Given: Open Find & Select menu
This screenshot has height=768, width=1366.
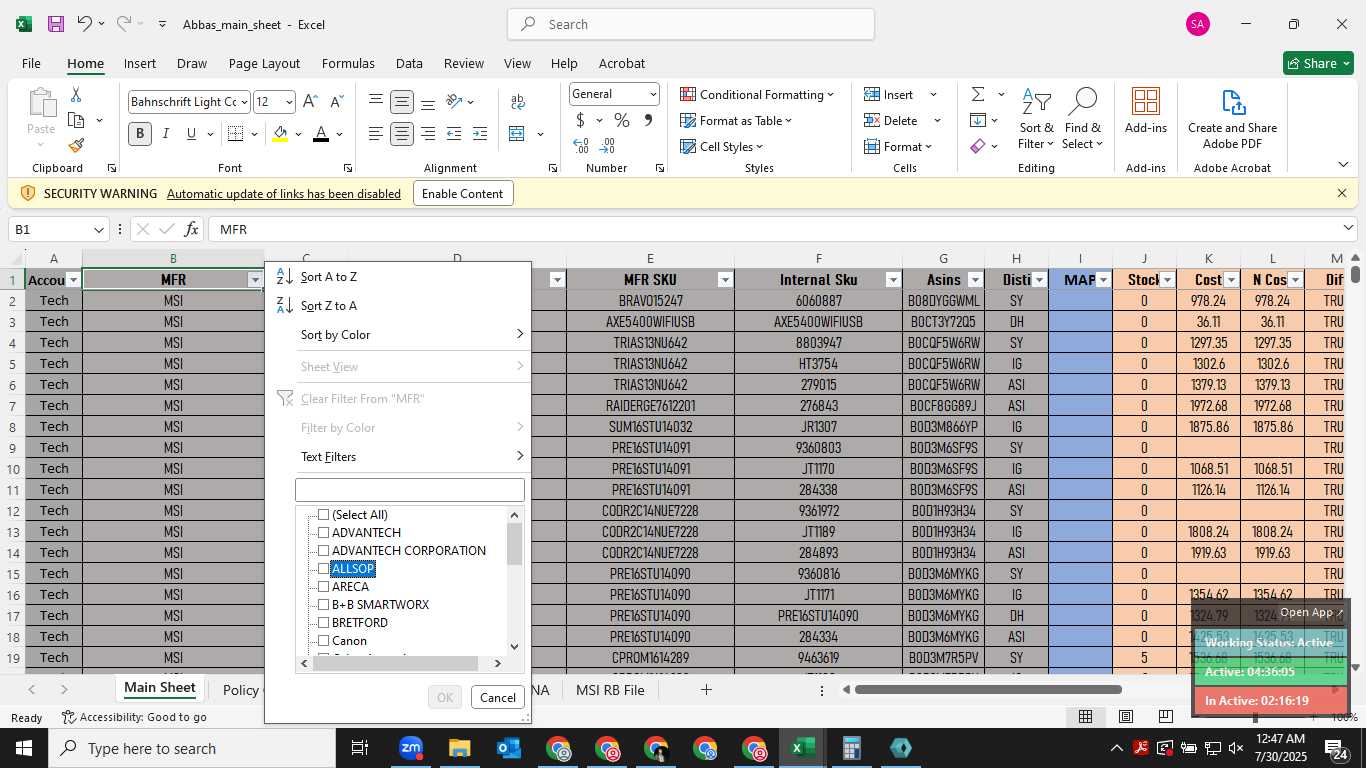Looking at the screenshot, I should click(1083, 120).
